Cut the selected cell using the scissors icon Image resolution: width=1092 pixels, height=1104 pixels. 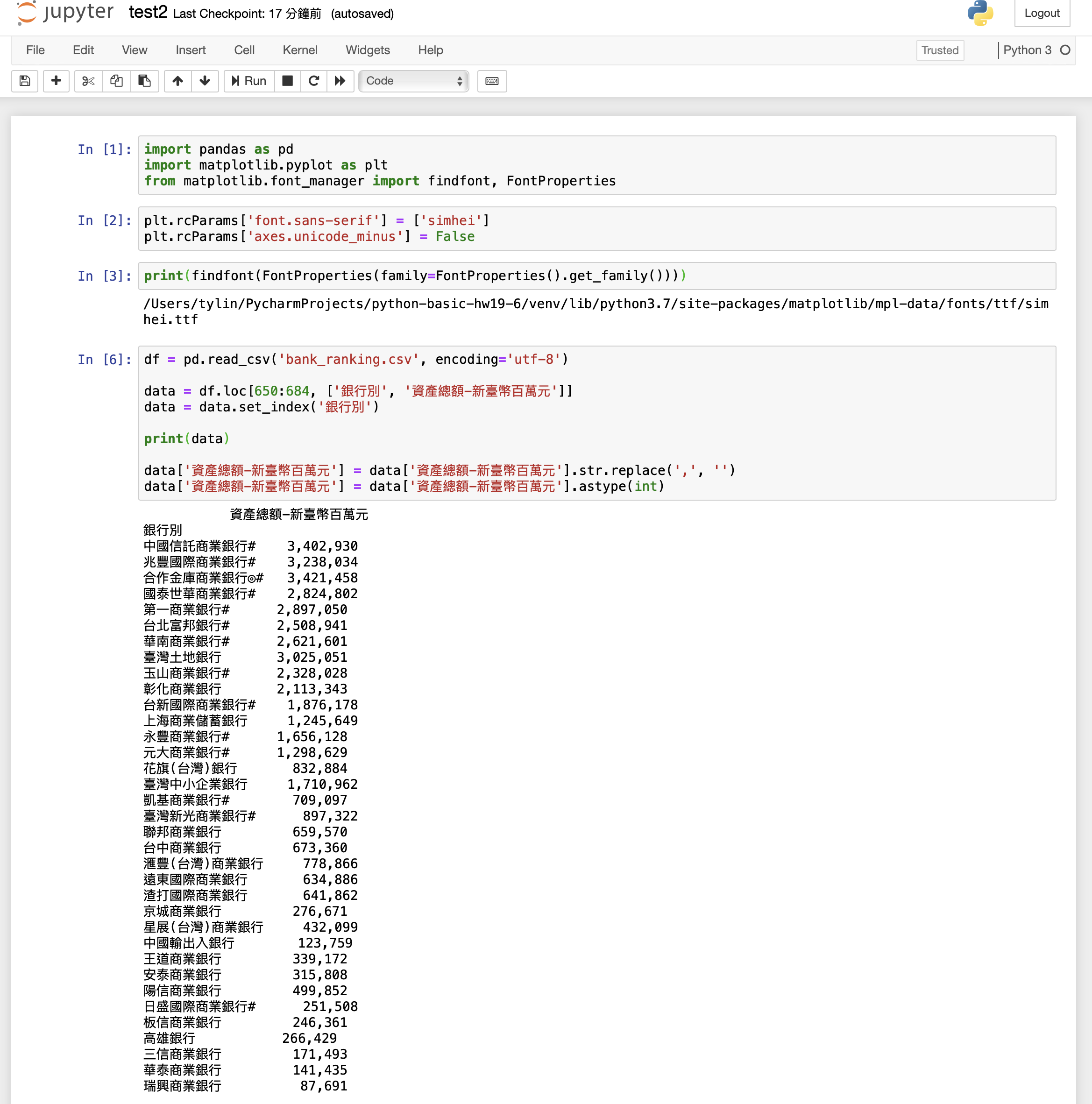88,81
